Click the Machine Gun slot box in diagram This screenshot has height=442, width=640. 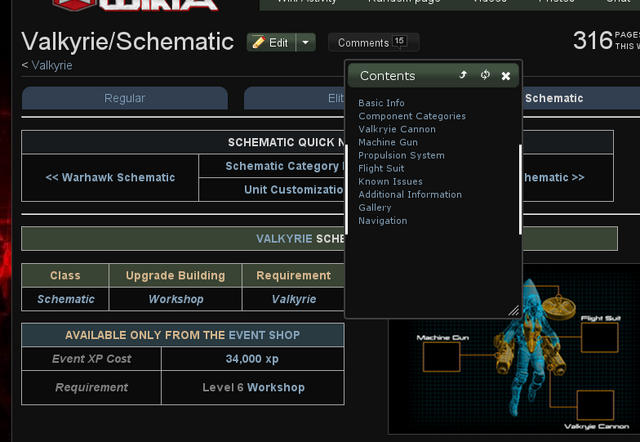tap(441, 357)
